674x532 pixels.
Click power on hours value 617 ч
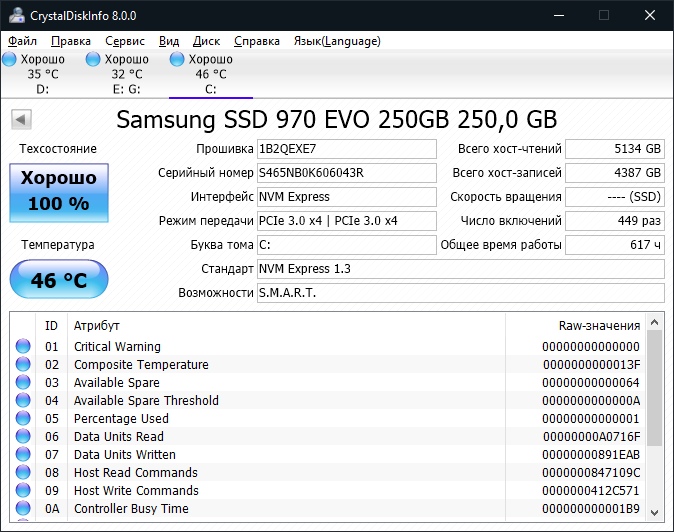click(x=615, y=245)
